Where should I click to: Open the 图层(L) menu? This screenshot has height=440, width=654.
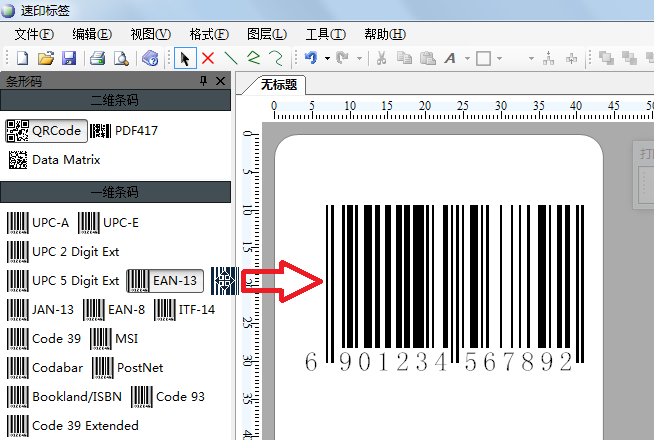click(x=267, y=34)
